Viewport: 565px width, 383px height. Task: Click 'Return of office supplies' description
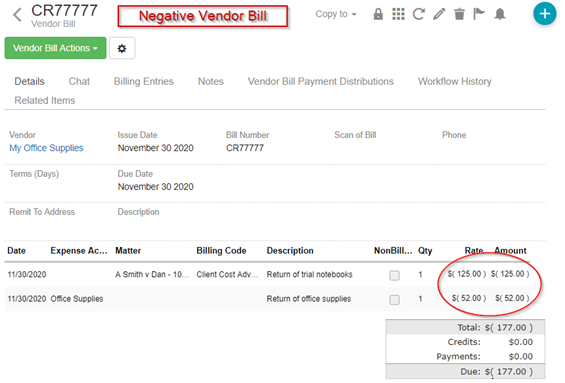pyautogui.click(x=309, y=299)
